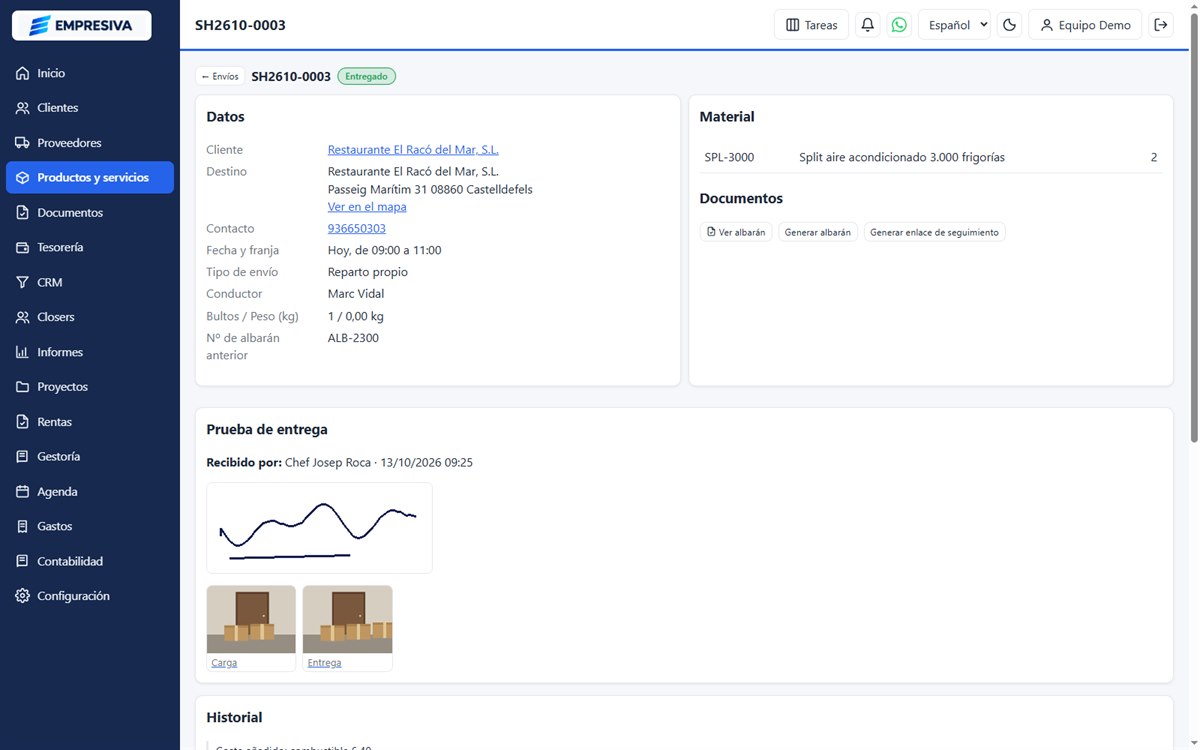This screenshot has width=1200, height=750.
Task: Open the Carga photo thumbnail
Action: (x=251, y=619)
